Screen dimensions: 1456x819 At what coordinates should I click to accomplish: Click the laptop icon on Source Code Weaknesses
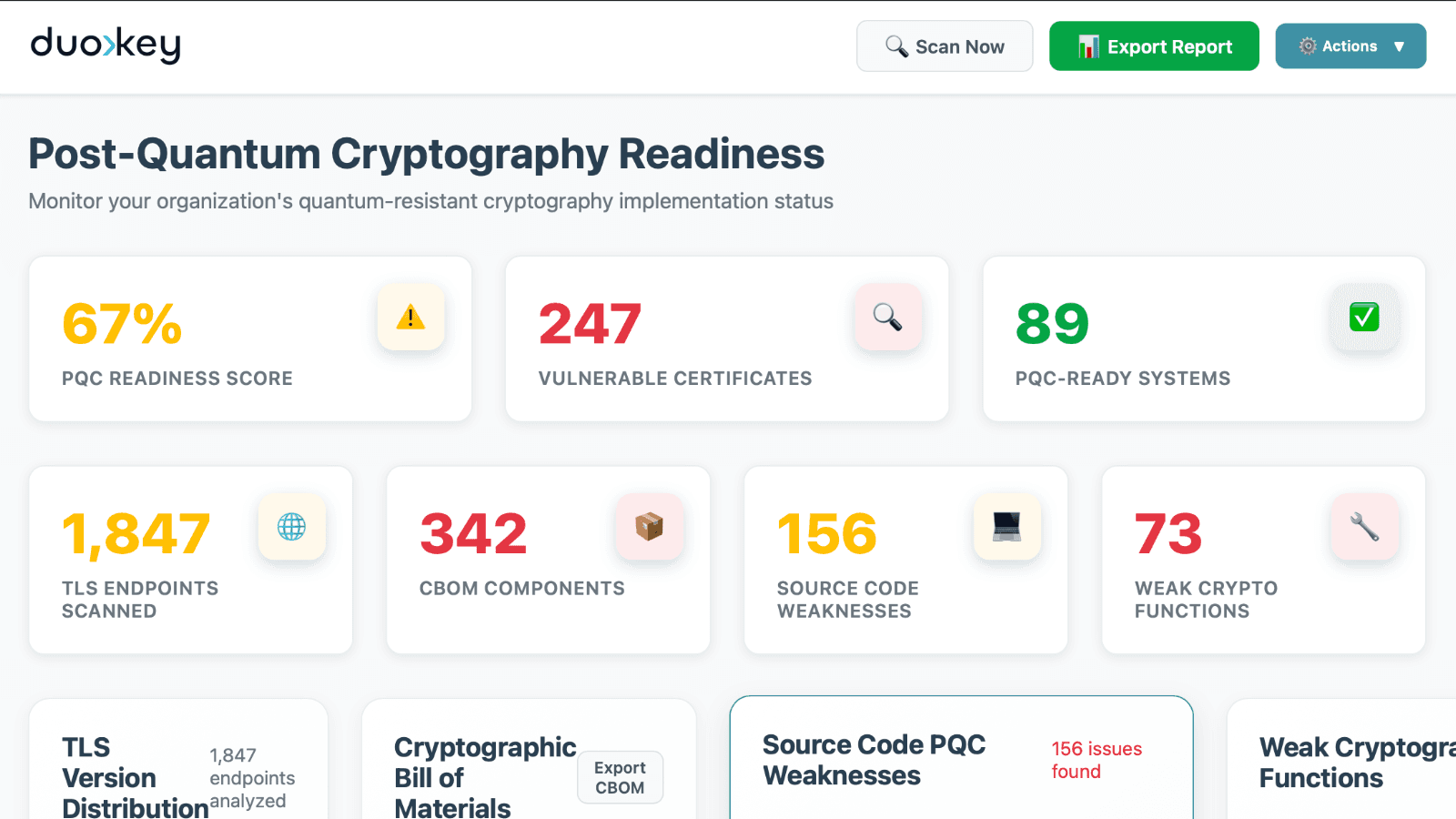click(1006, 527)
